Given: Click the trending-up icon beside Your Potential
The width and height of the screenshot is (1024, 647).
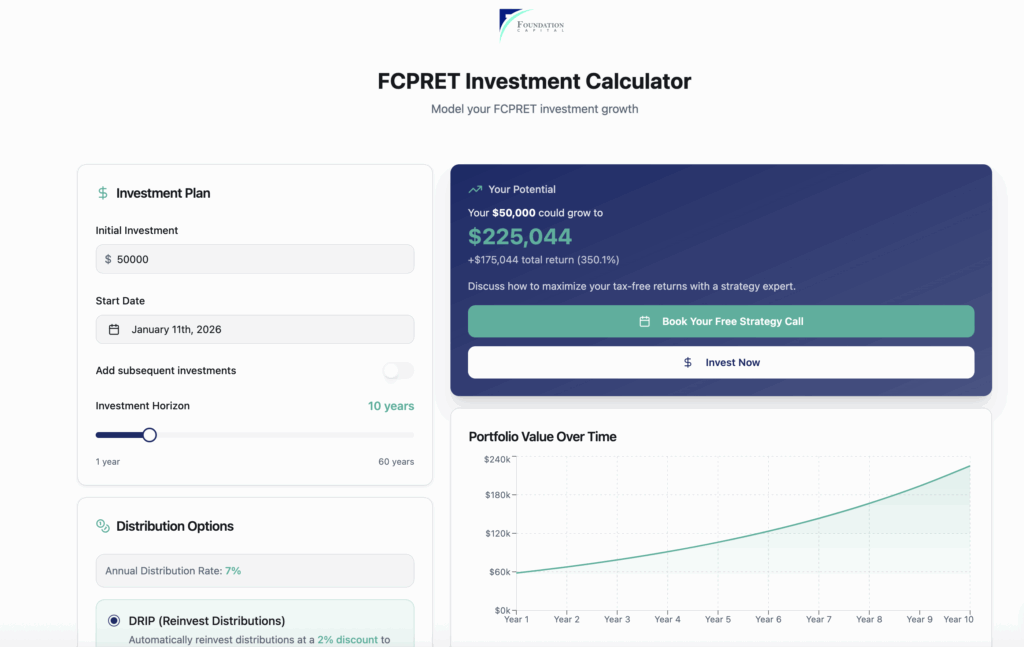Looking at the screenshot, I should (x=475, y=189).
